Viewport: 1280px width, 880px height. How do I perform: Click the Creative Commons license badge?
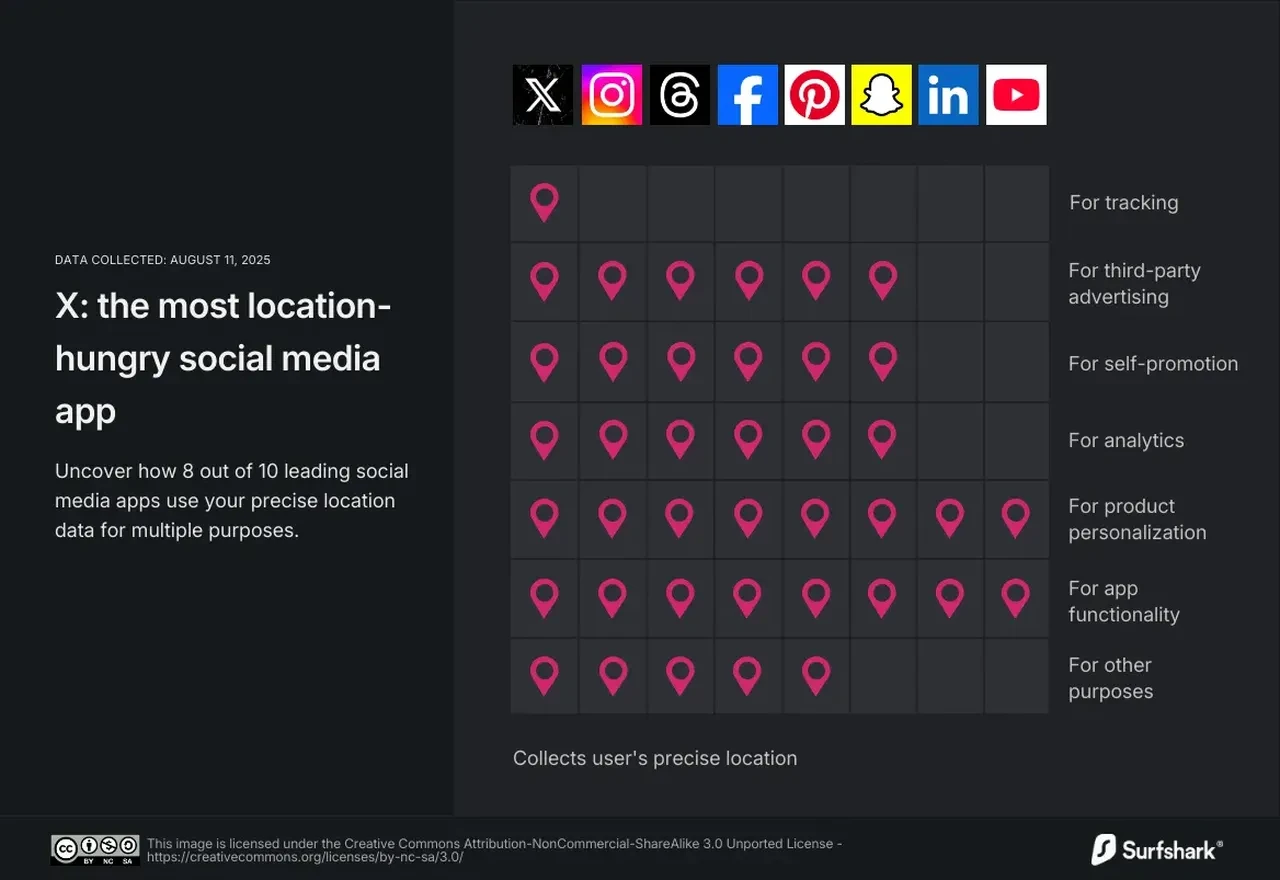(95, 850)
